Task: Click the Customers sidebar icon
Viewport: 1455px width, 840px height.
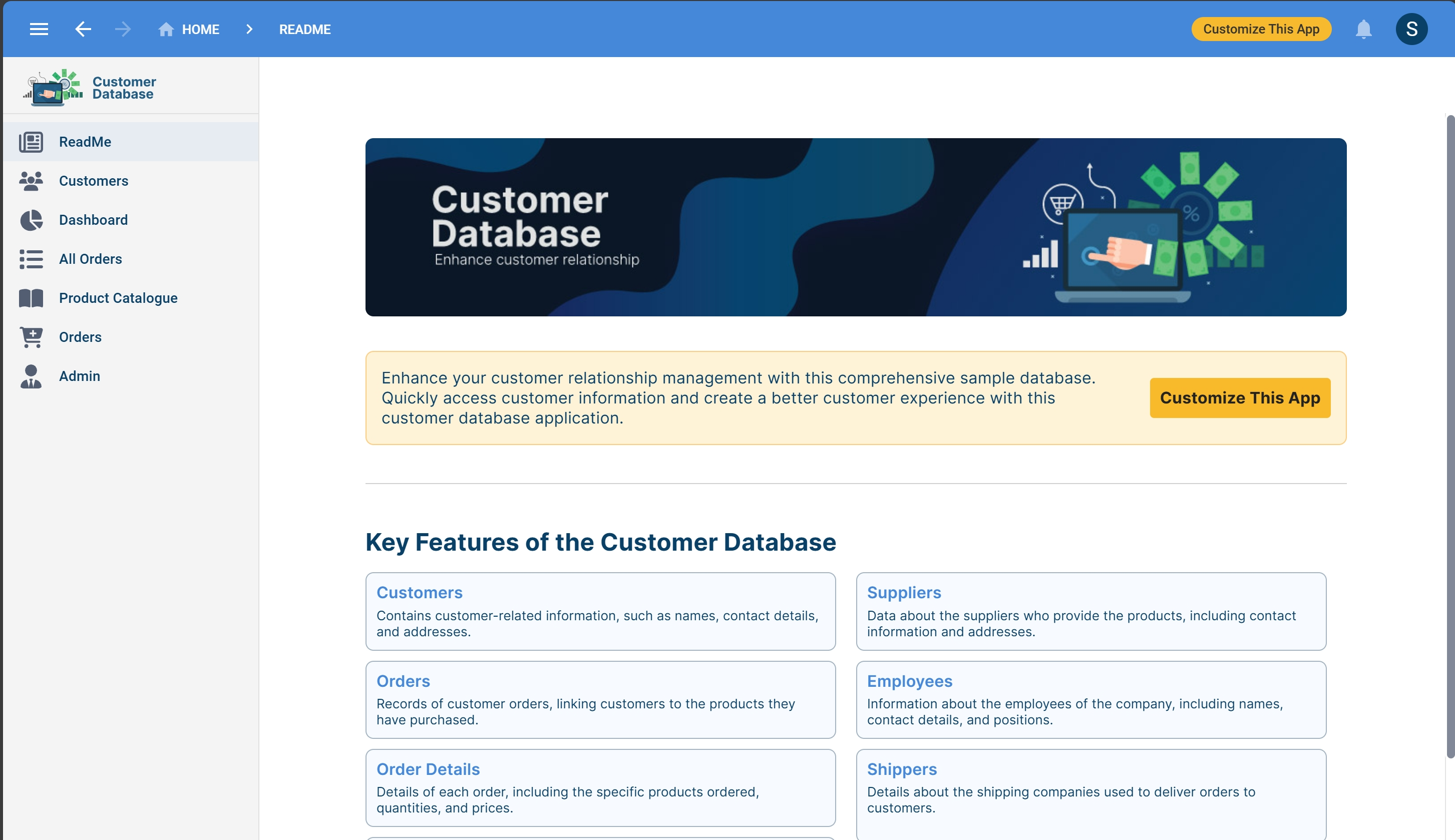Action: [30, 180]
